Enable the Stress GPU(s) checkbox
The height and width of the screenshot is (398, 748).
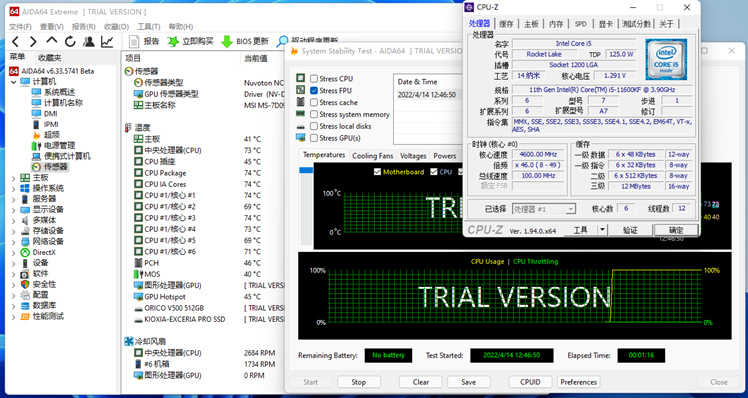[x=313, y=138]
